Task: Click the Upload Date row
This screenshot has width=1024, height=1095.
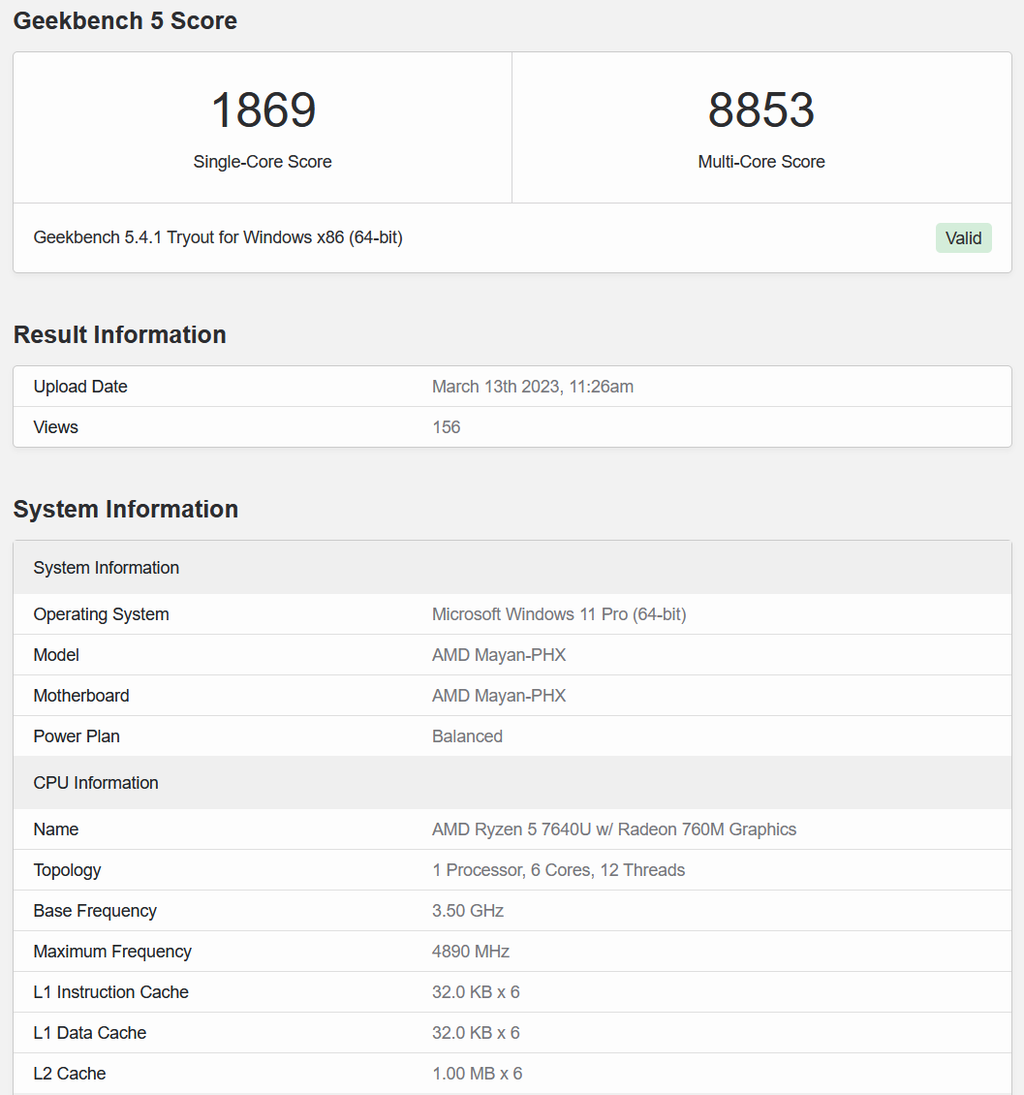Action: pyautogui.click(x=80, y=386)
